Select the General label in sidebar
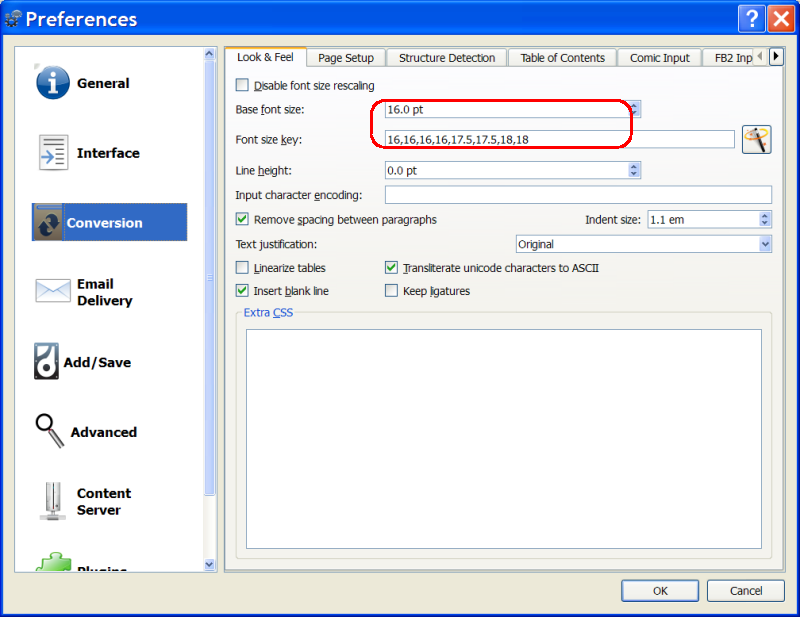 [103, 83]
